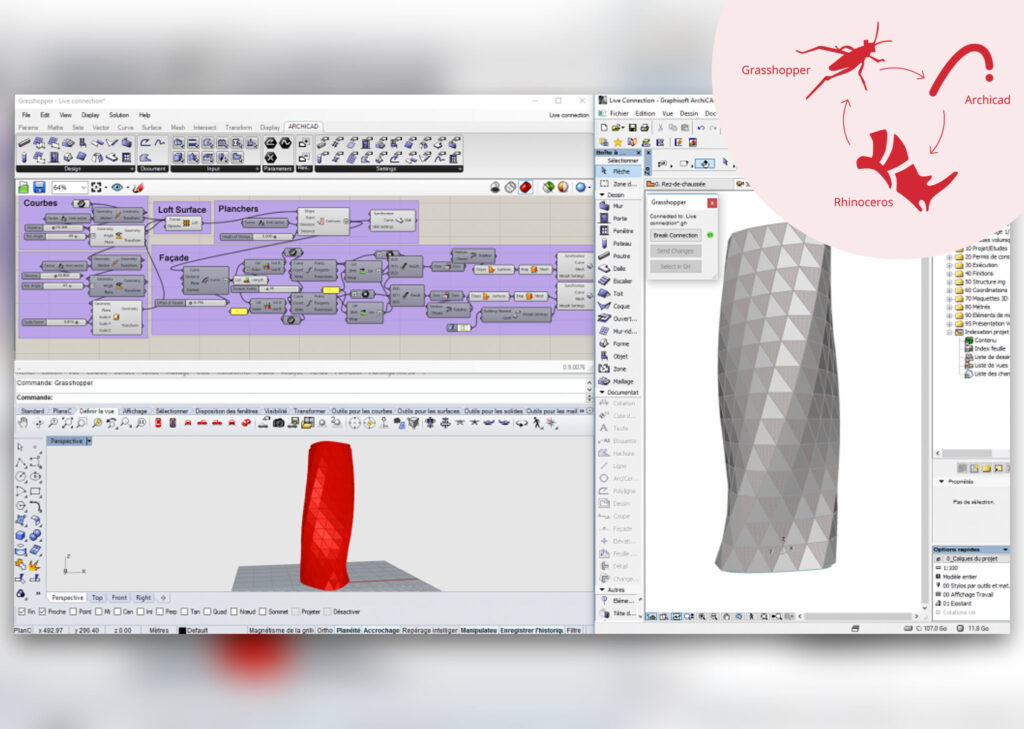1024x729 pixels.
Task: Select the Rhino rectangle tool icon
Action: click(x=35, y=491)
